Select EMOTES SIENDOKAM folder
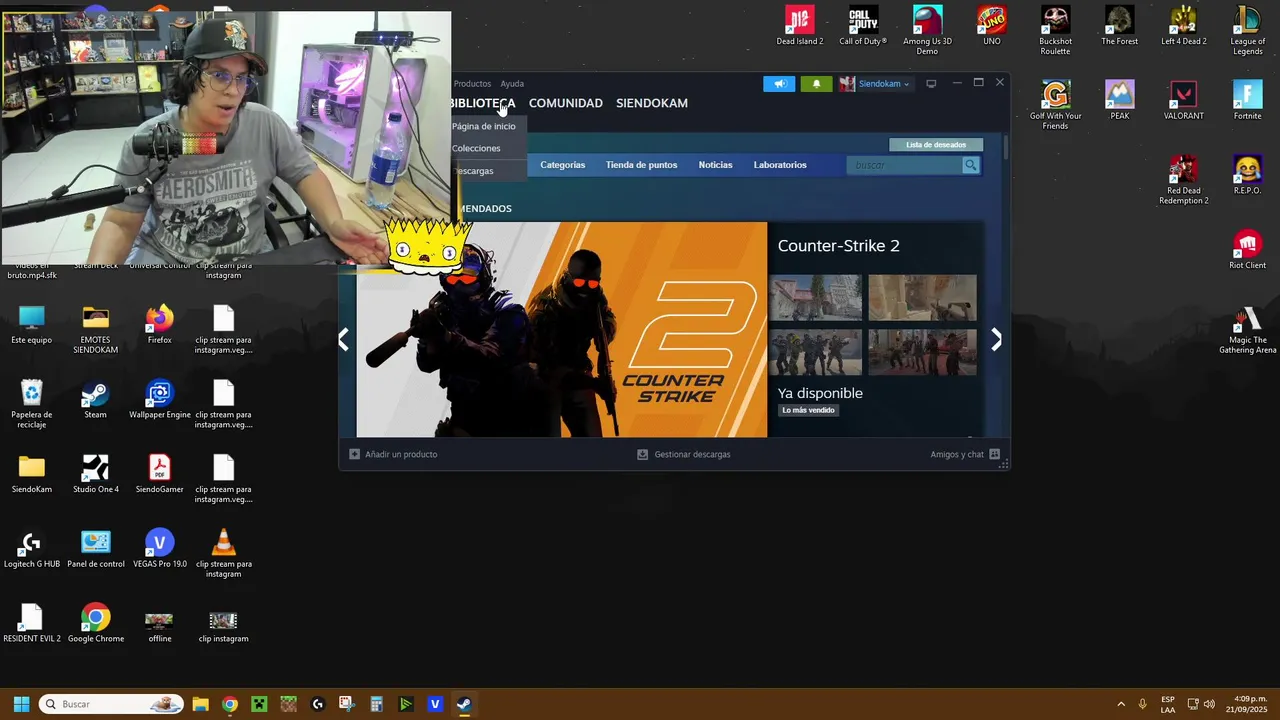 pyautogui.click(x=95, y=329)
